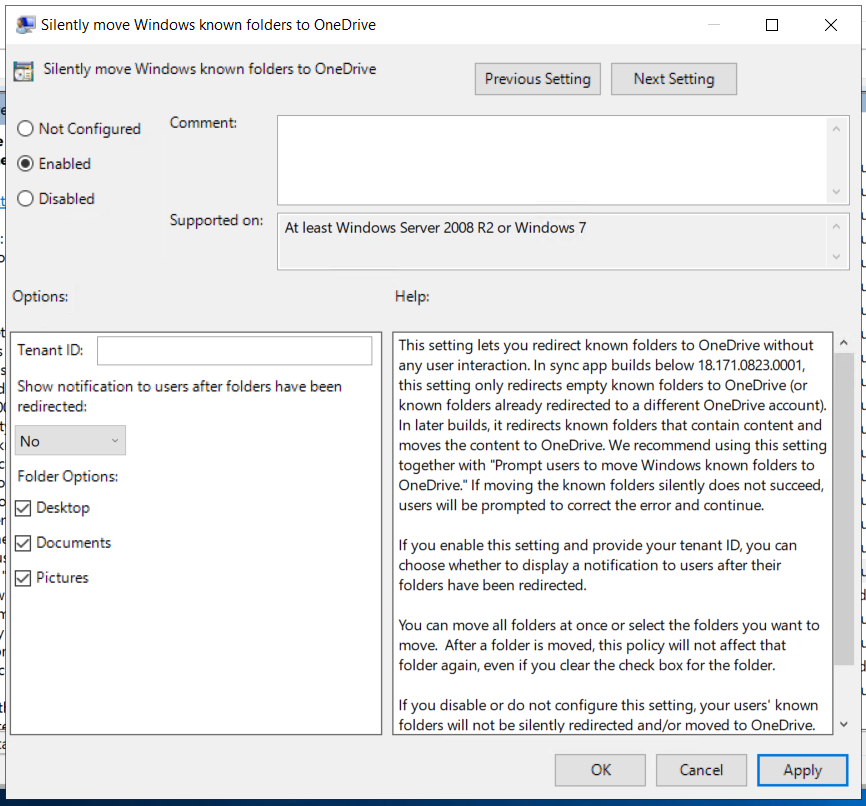The image size is (866, 806).
Task: Click the 'Folder Options:' label
Action: [68, 476]
